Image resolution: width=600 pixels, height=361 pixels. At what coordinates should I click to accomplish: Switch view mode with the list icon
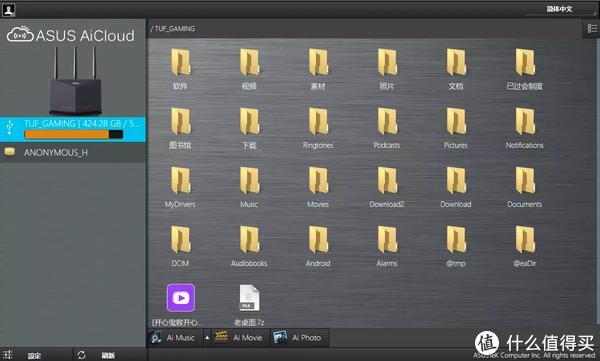click(x=592, y=28)
